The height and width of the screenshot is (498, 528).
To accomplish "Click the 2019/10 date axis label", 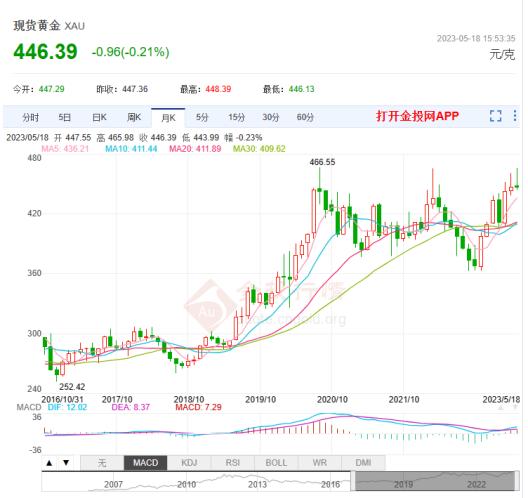I will click(260, 400).
